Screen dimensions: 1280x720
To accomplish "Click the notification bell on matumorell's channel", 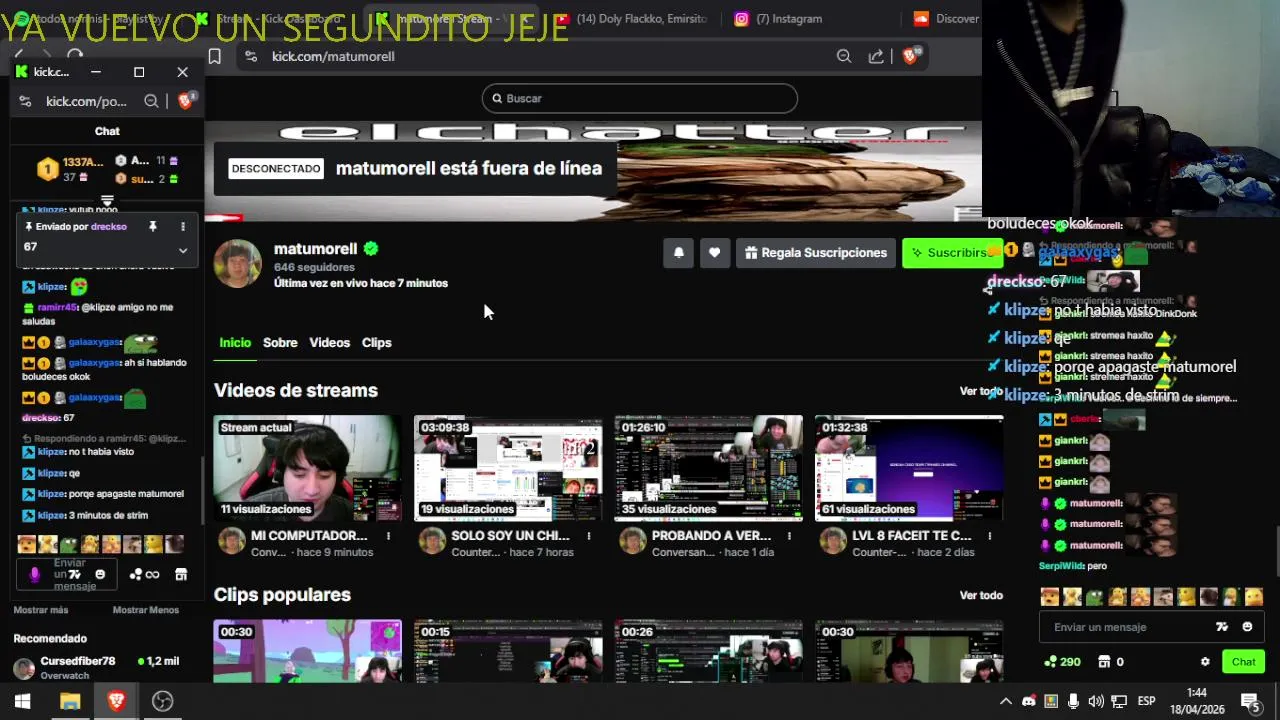I will coord(678,253).
